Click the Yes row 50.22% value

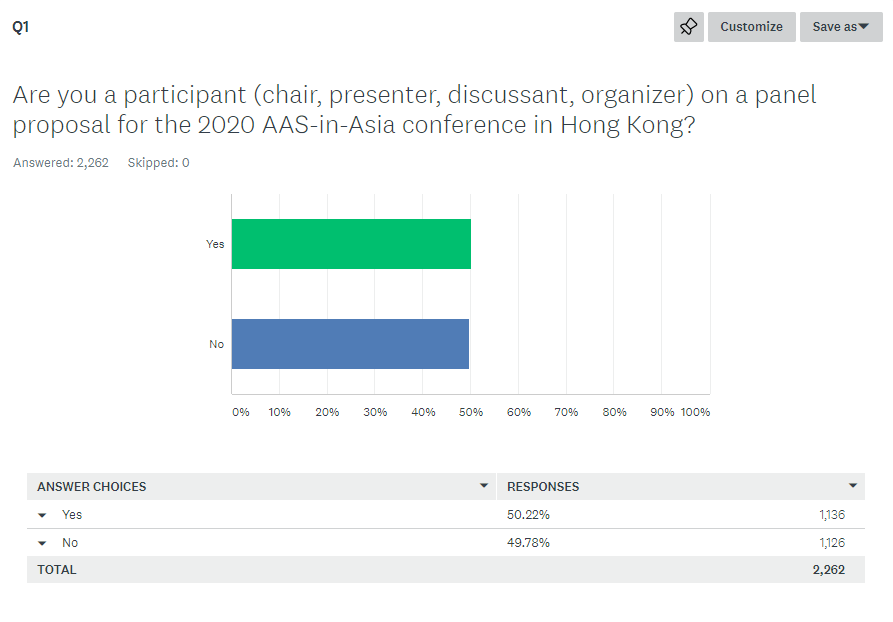click(528, 515)
